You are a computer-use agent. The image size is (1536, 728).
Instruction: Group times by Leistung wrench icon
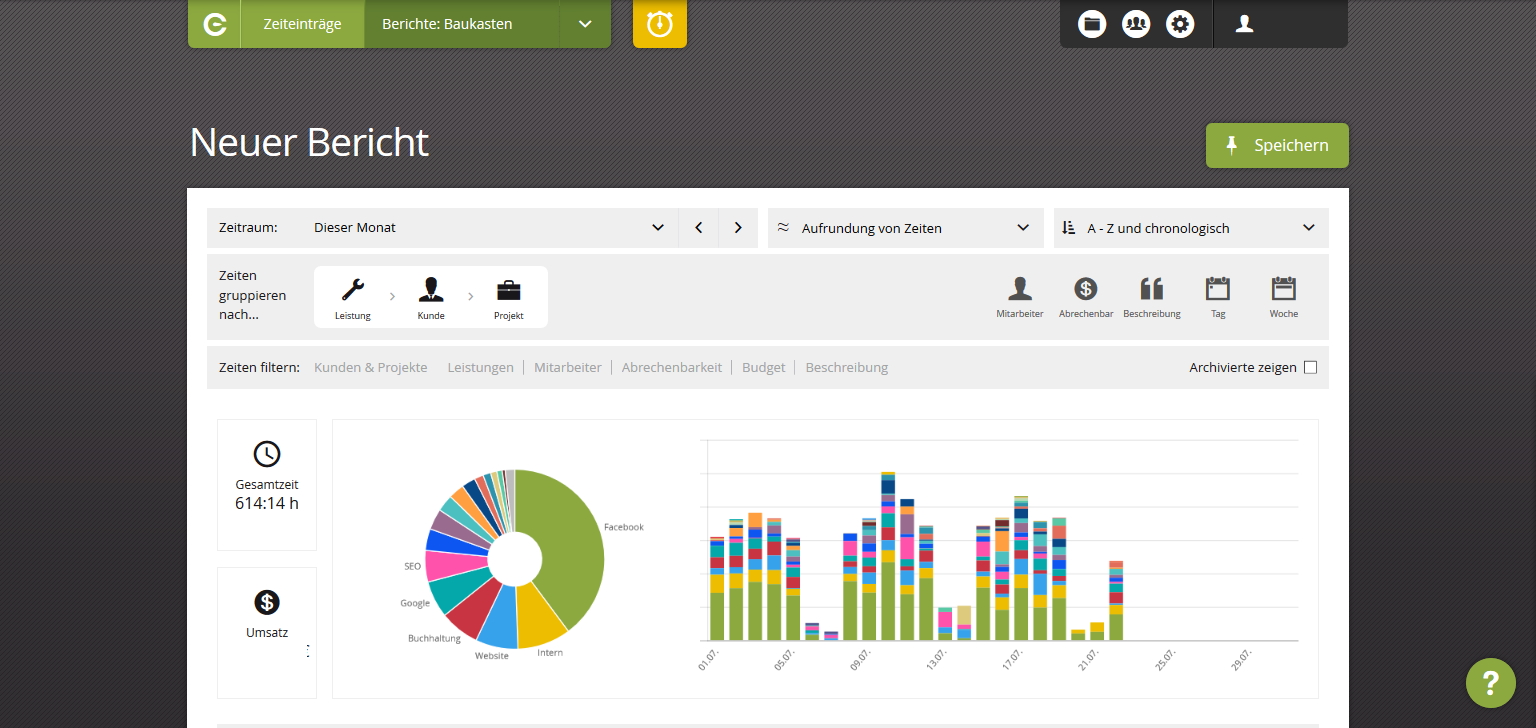tap(353, 297)
